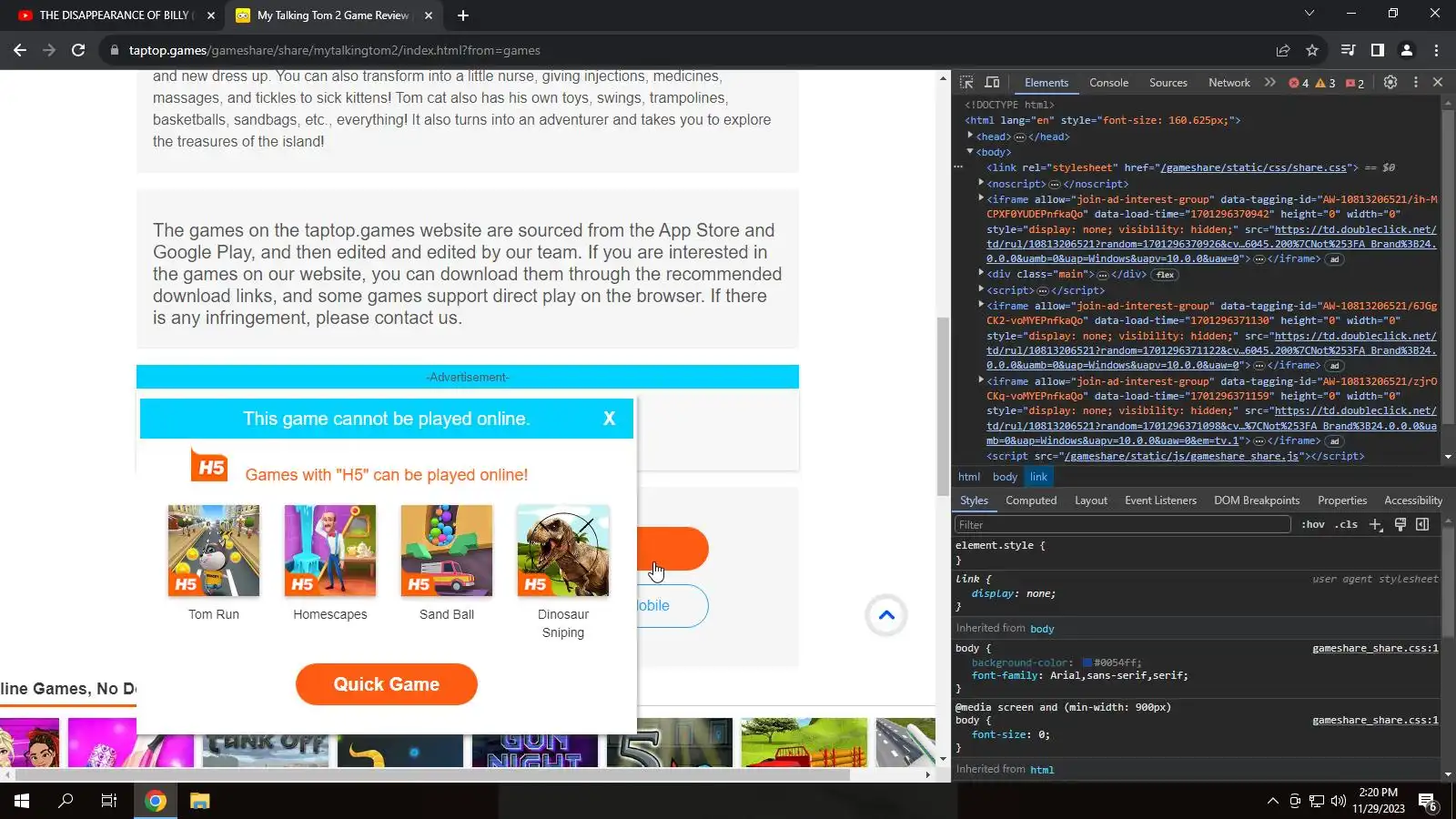Click the Quick Game button
Image resolution: width=1456 pixels, height=819 pixels.
click(x=387, y=684)
